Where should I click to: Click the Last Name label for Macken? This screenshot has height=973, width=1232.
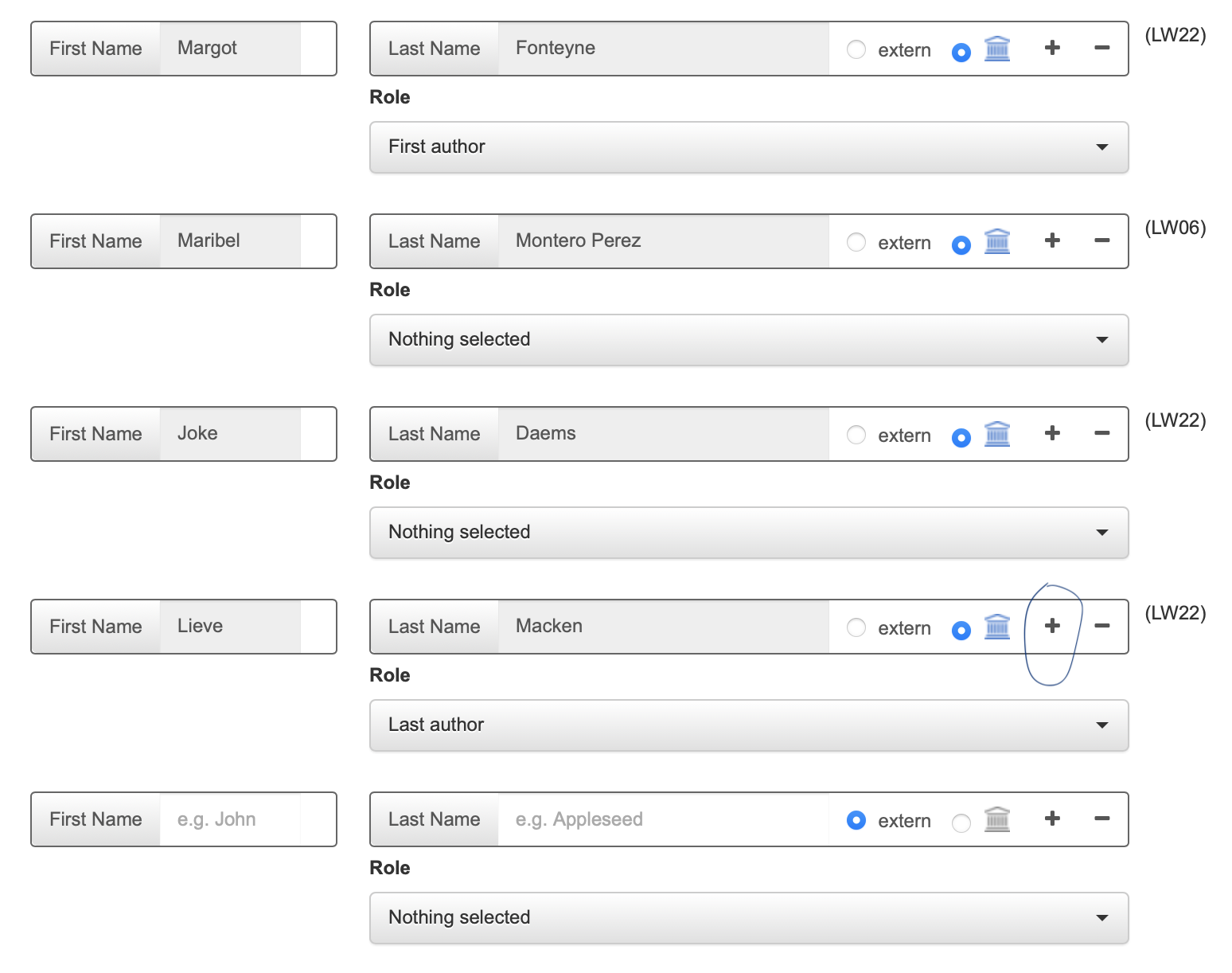(435, 627)
